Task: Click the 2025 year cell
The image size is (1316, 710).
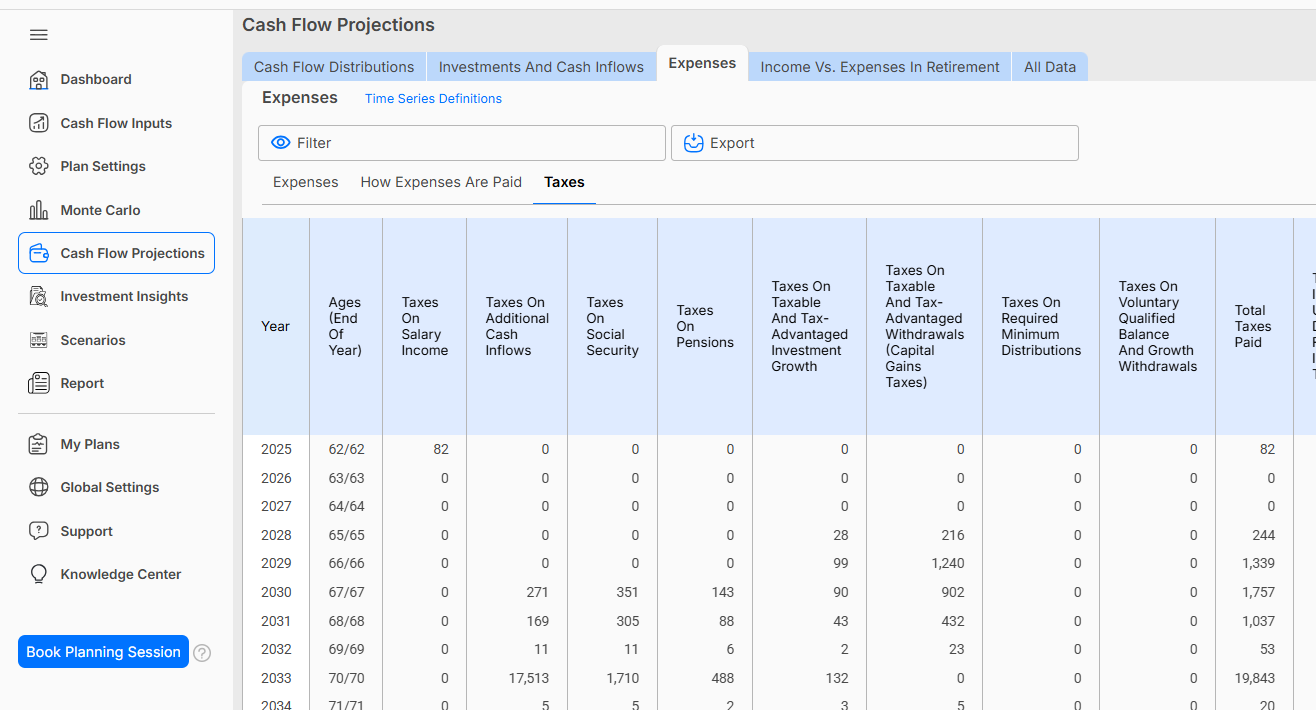Action: point(276,450)
